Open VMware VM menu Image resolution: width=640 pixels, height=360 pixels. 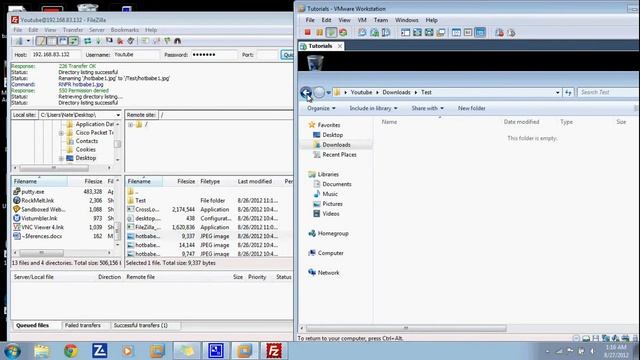[362, 20]
